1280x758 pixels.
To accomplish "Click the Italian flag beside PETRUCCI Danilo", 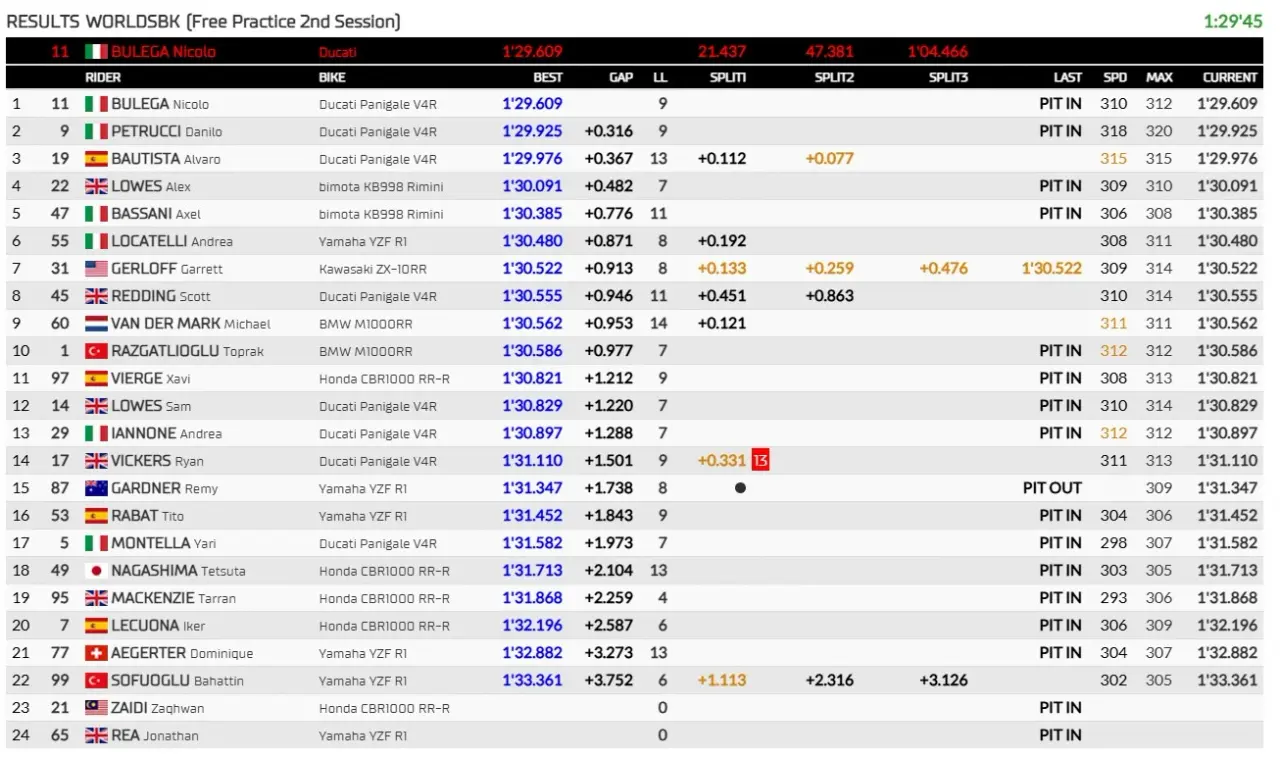I will [96, 131].
